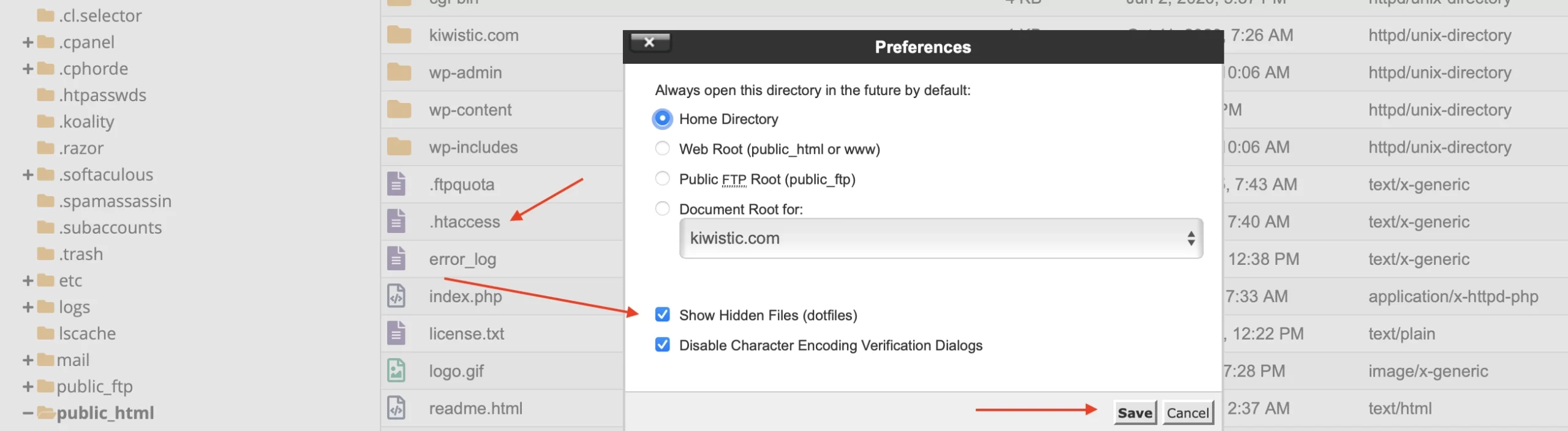Expand the mail folder in sidebar
This screenshot has height=431, width=1568.
point(28,360)
